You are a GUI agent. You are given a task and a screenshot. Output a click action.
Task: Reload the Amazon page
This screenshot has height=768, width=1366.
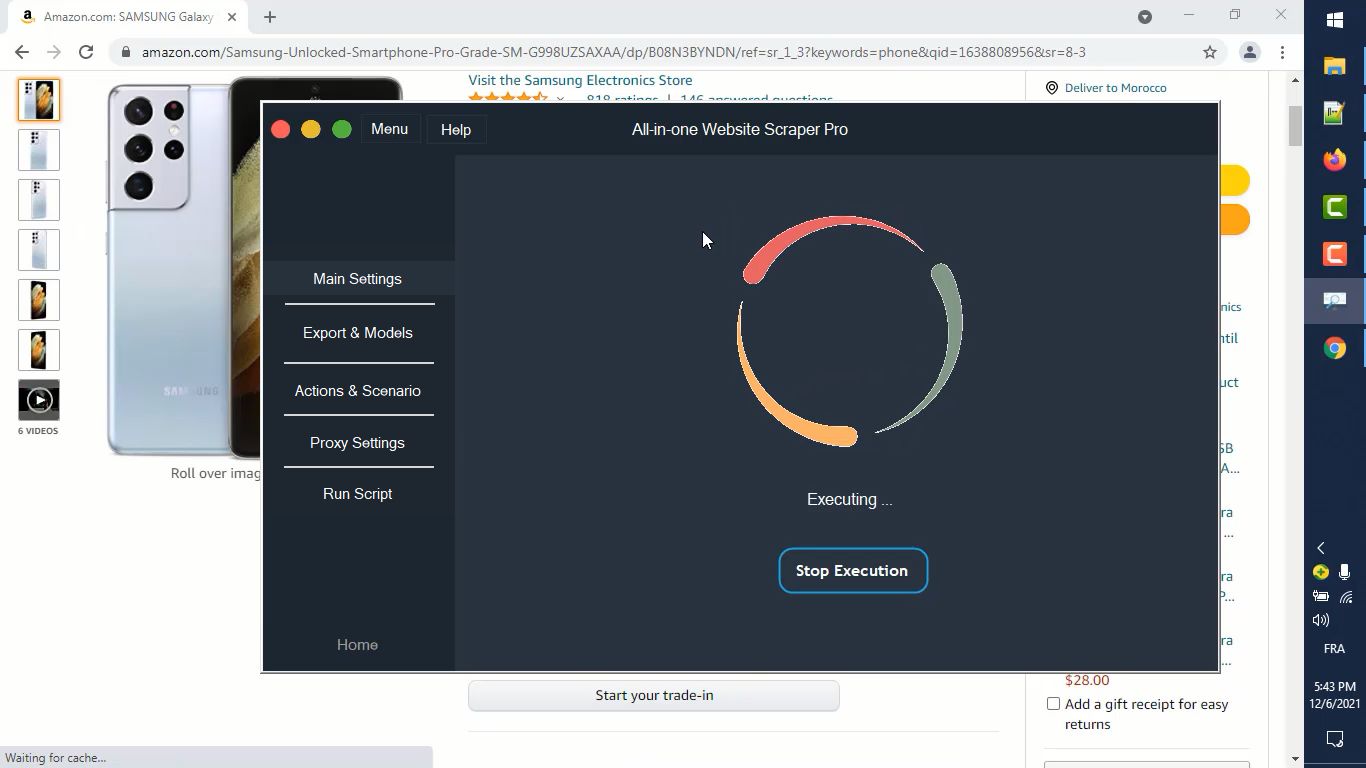point(86,52)
